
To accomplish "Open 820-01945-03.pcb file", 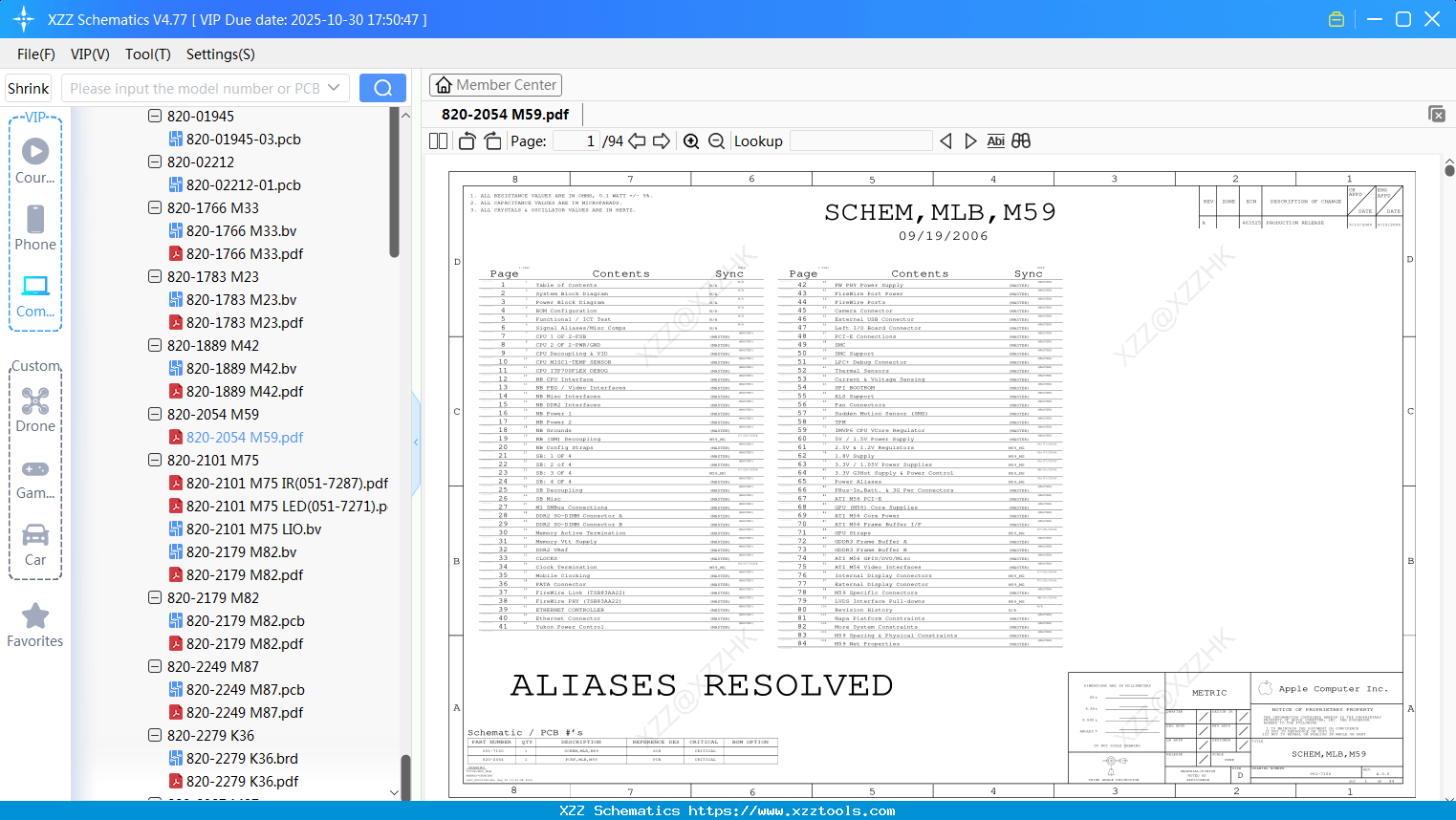I will (x=234, y=139).
